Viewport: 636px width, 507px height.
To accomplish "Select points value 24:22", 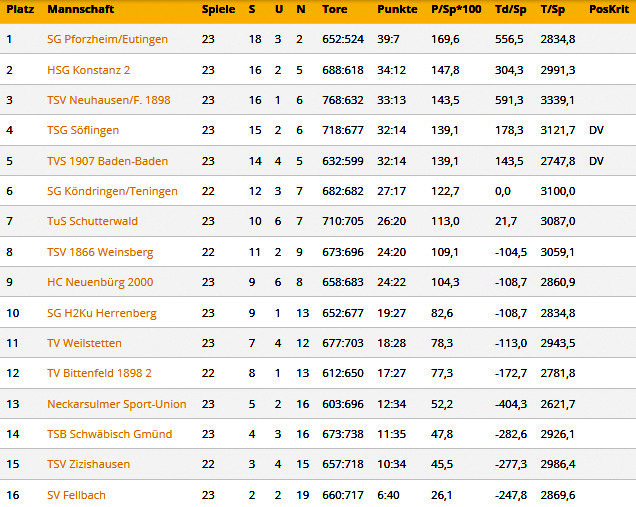I will tap(391, 282).
